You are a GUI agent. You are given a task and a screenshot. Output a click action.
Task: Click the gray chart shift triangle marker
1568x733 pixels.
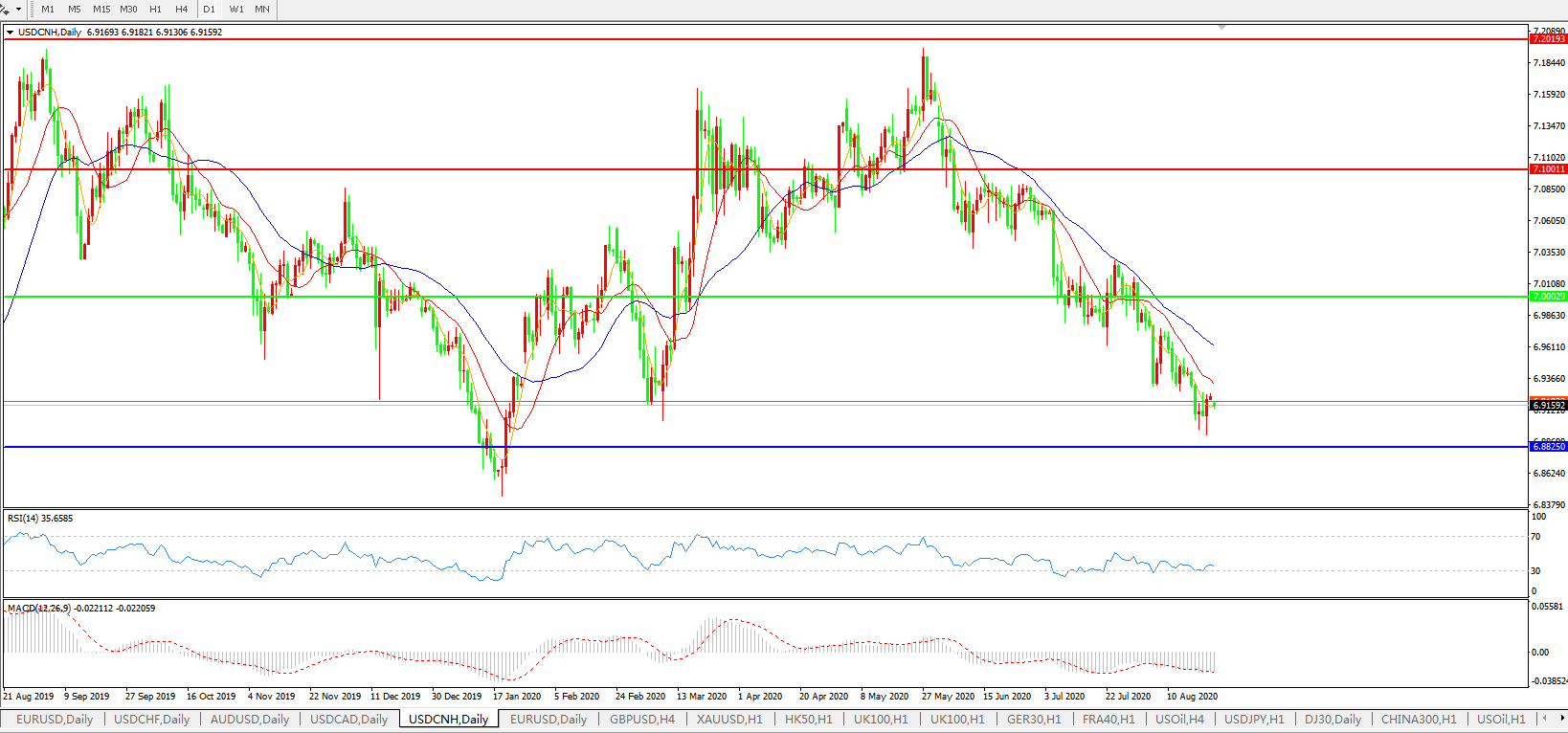pyautogui.click(x=1221, y=28)
